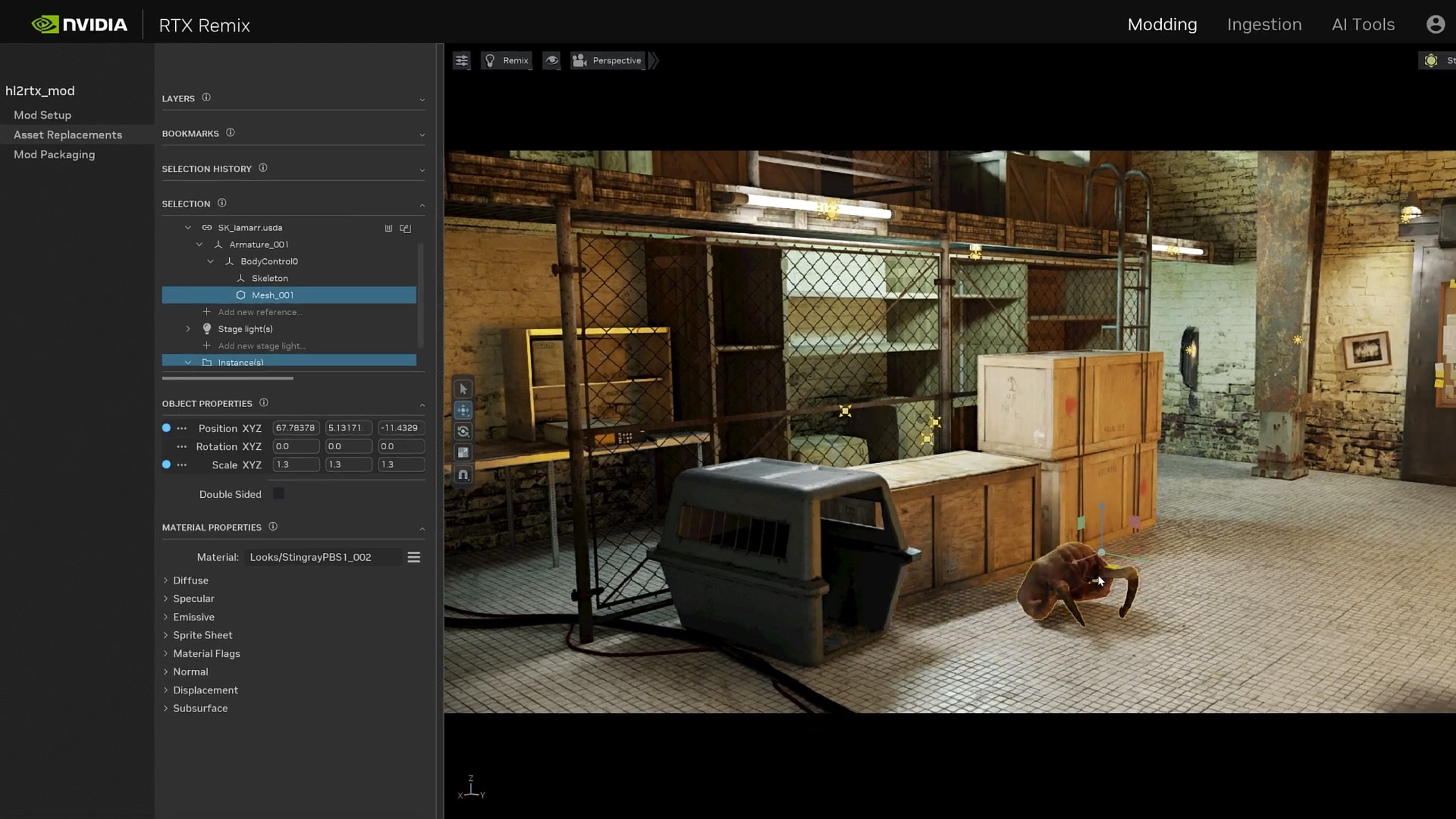Open the material hamburger menu

(413, 557)
